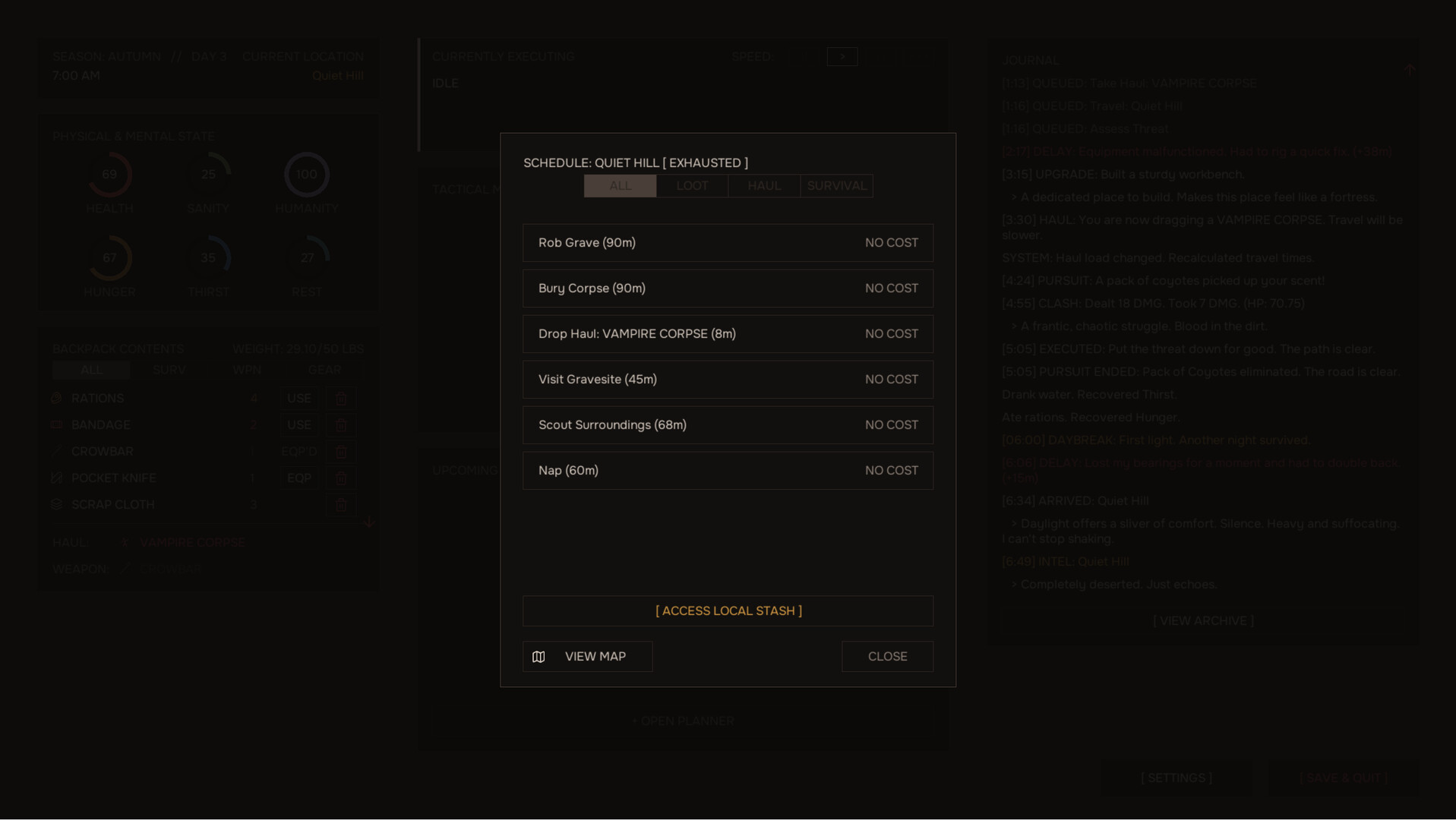This screenshot has width=1456, height=820.
Task: Delete Rations with its trash icon
Action: [341, 399]
